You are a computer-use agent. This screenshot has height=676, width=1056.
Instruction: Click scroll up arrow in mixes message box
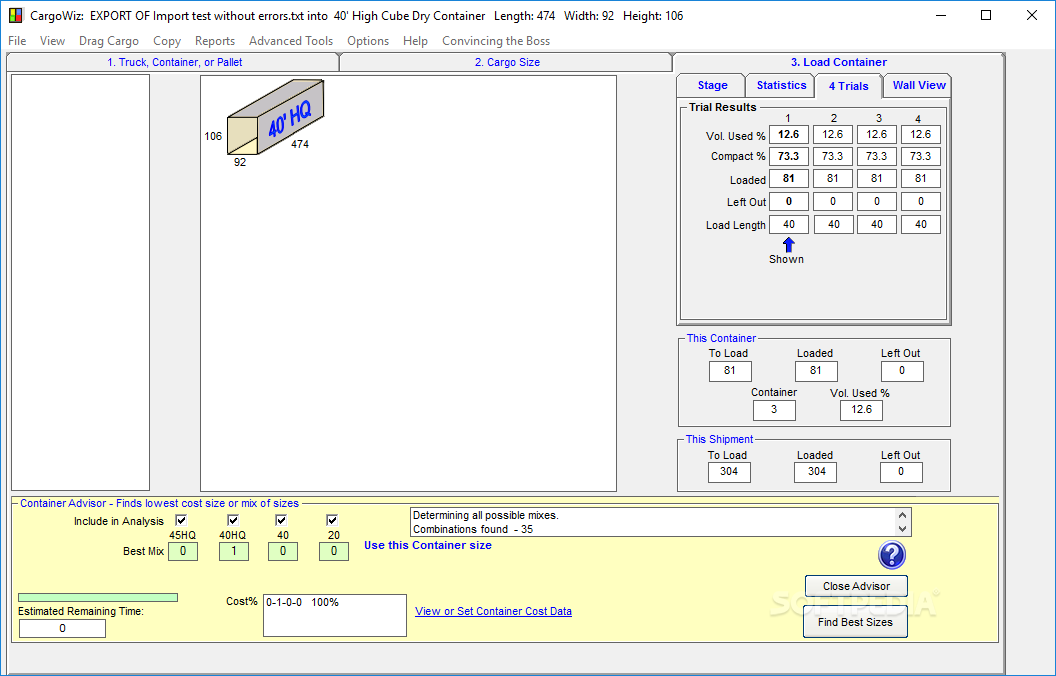[902, 516]
